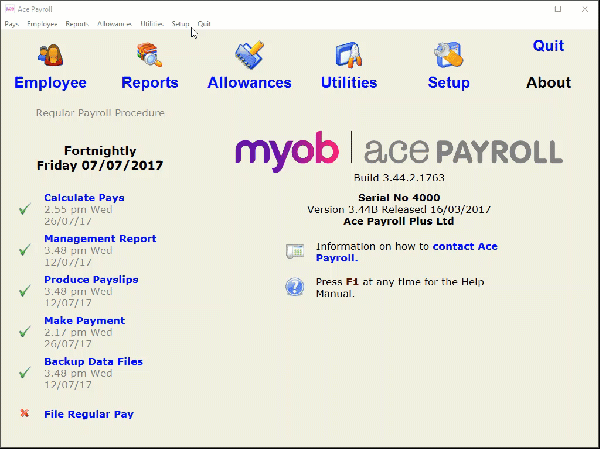Click the Ace Payroll title bar app icon
Viewport: 600px width, 449px height.
click(10, 9)
